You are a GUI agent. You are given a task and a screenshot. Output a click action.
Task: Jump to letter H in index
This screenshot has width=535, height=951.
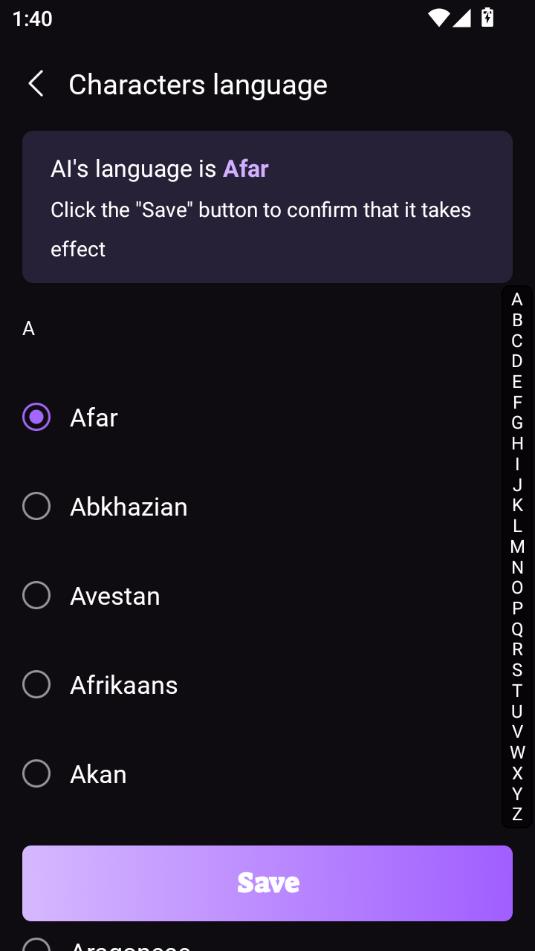517,444
